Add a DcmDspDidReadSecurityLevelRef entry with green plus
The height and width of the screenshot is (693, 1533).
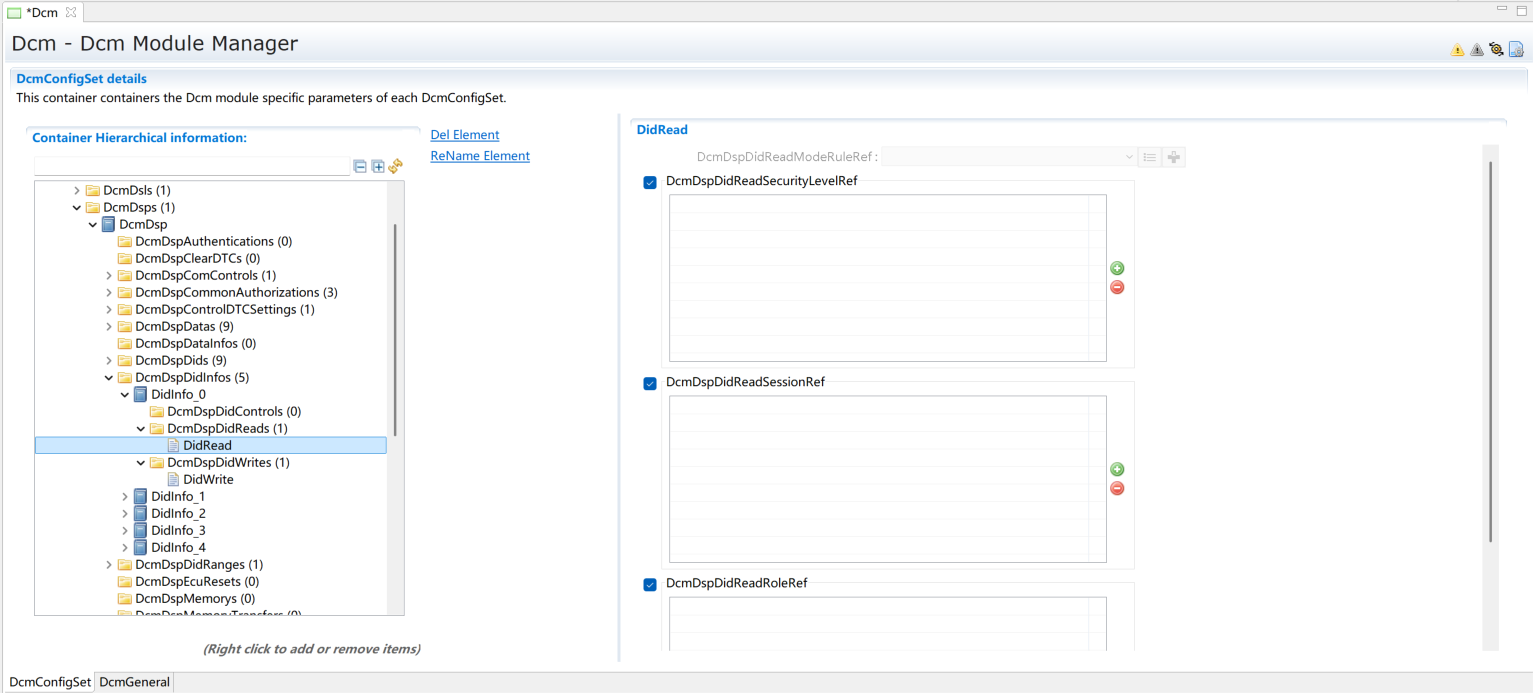(x=1117, y=268)
